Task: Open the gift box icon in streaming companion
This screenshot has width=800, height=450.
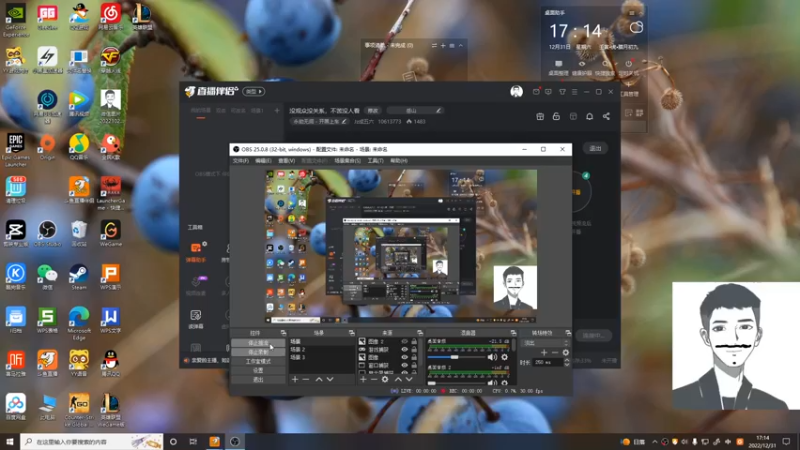Action: click(x=540, y=116)
